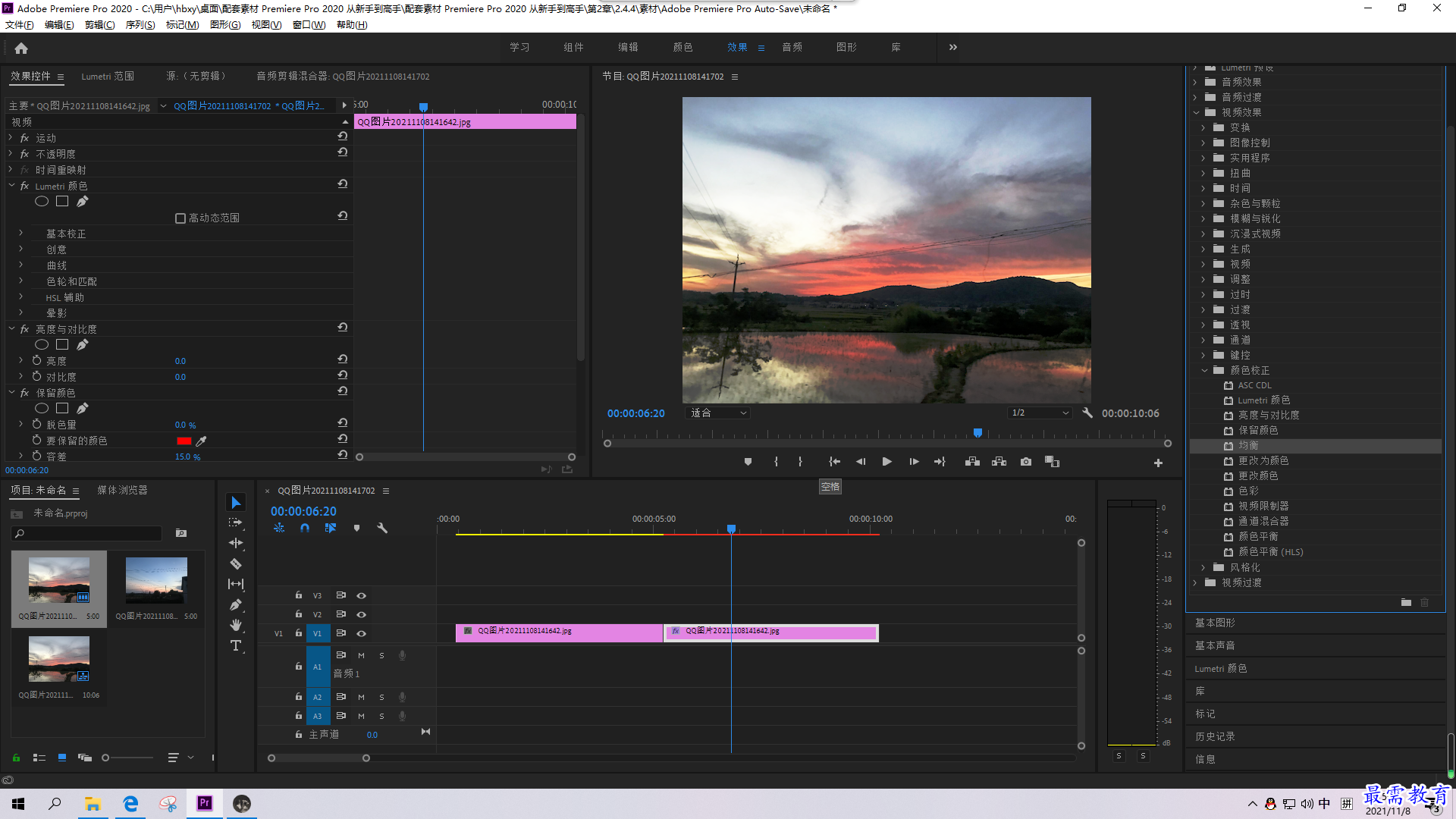This screenshot has height=819, width=1456.
Task: Expand 风格化 folder
Action: click(x=1203, y=567)
